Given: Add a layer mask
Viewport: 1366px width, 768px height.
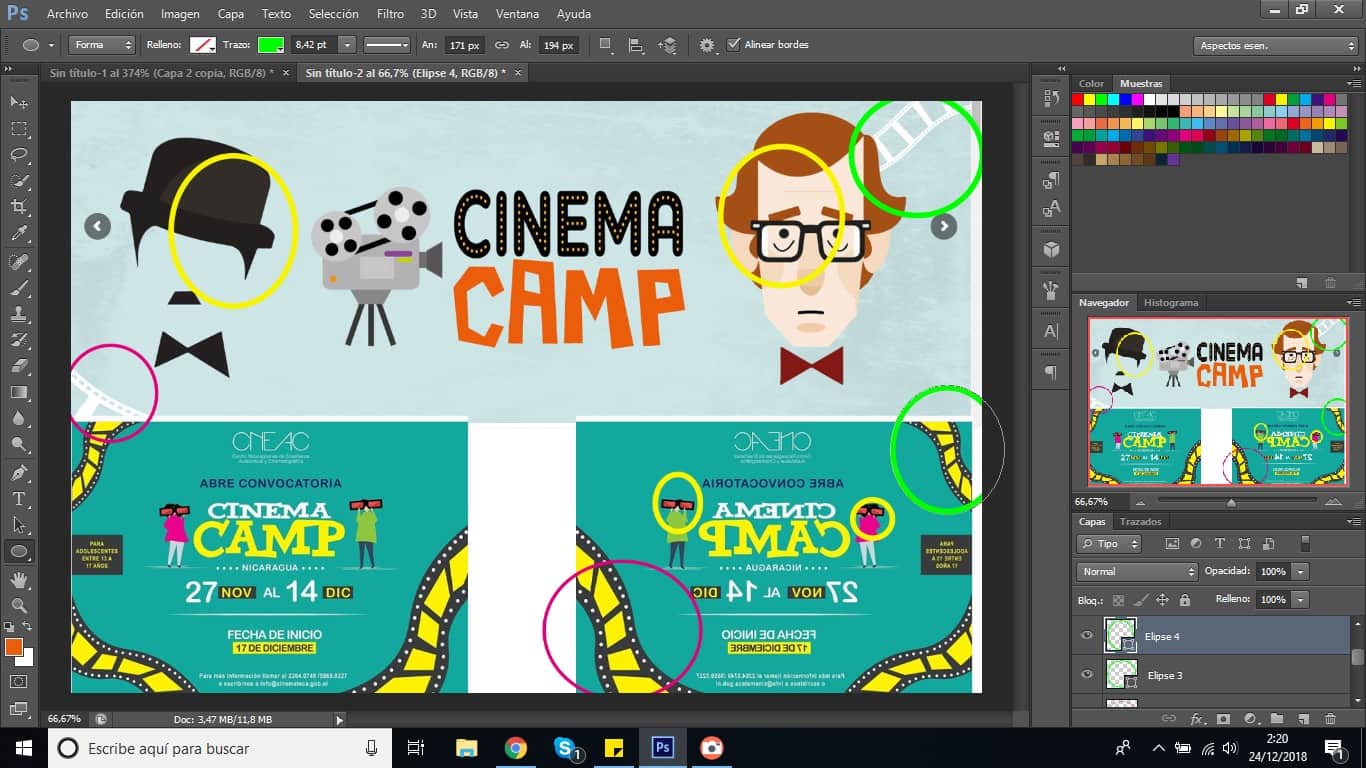Looking at the screenshot, I should click(1223, 719).
